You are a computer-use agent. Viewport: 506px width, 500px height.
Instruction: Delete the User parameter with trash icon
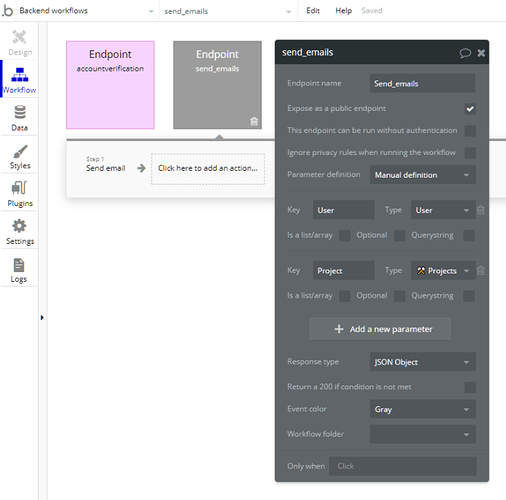[x=481, y=210]
